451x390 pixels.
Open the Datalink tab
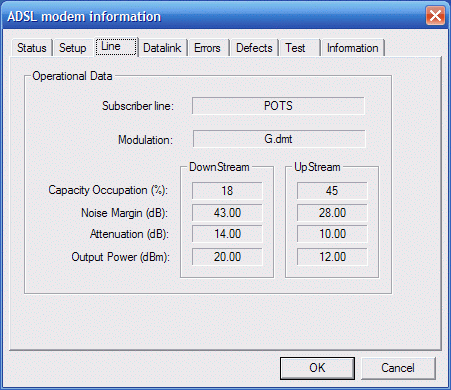pyautogui.click(x=162, y=48)
